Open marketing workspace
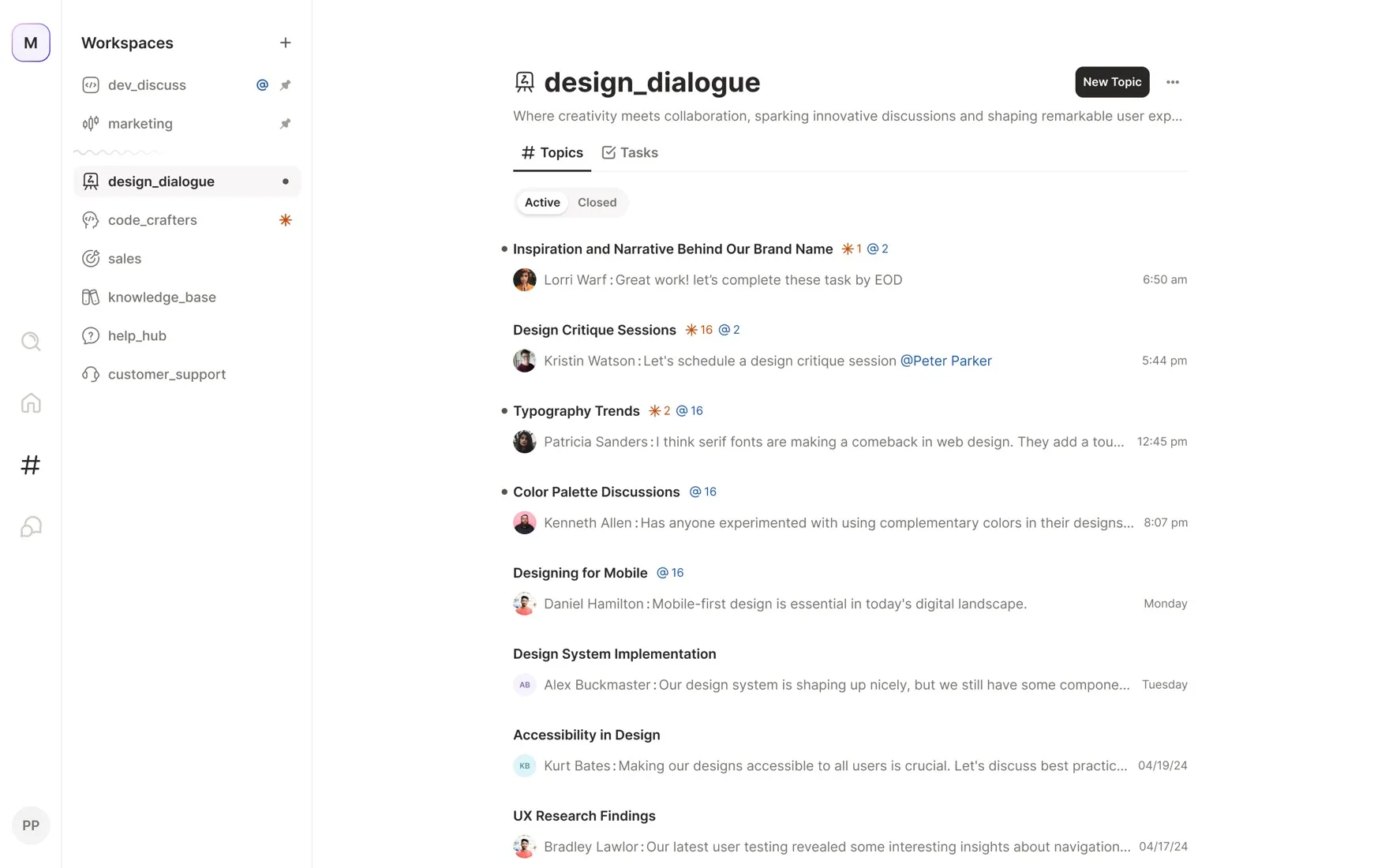This screenshot has height=868, width=1389. point(187,124)
